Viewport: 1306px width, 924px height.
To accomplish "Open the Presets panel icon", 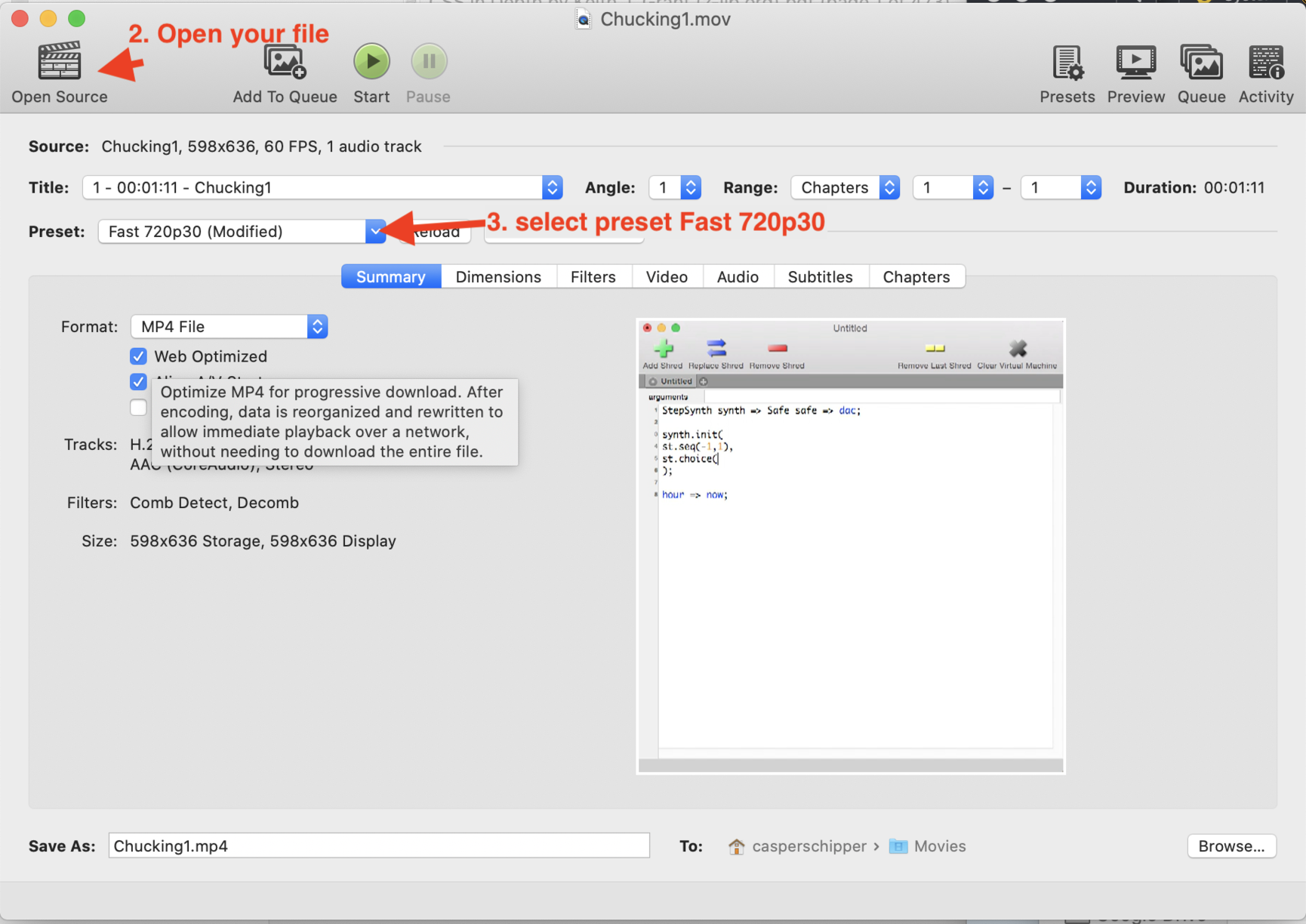I will 1067,63.
